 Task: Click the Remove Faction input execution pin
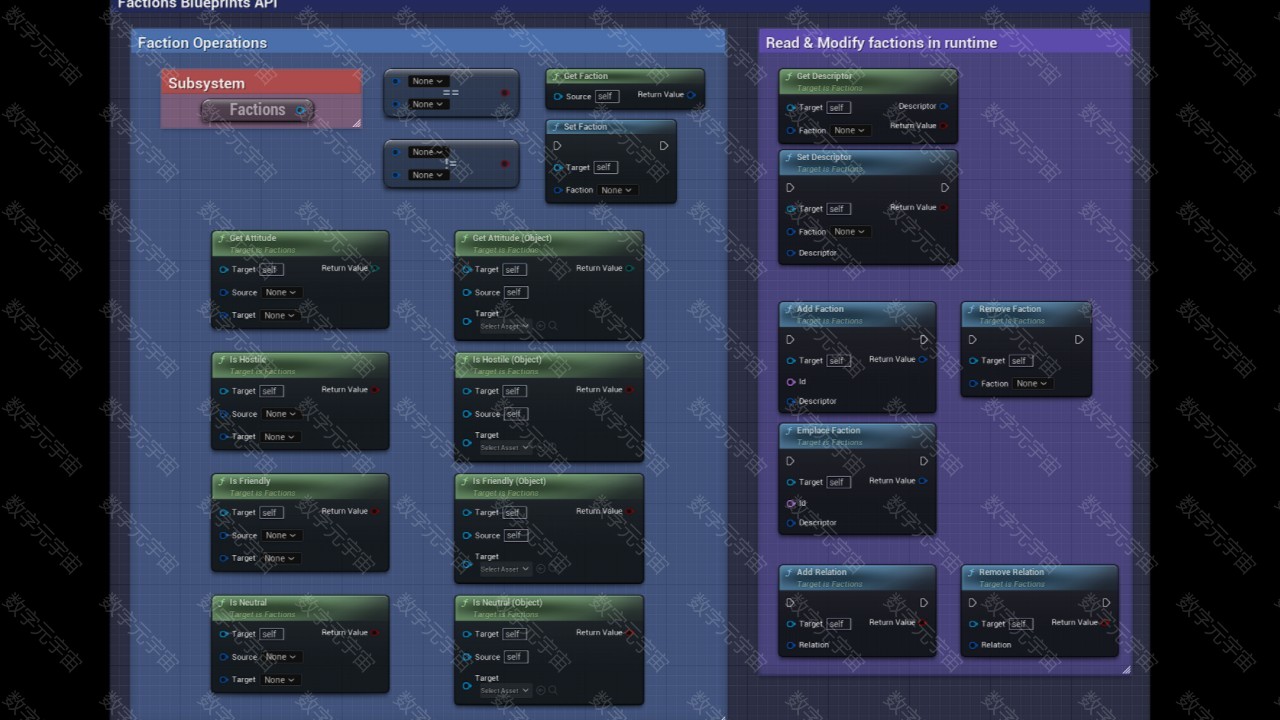coord(973,339)
